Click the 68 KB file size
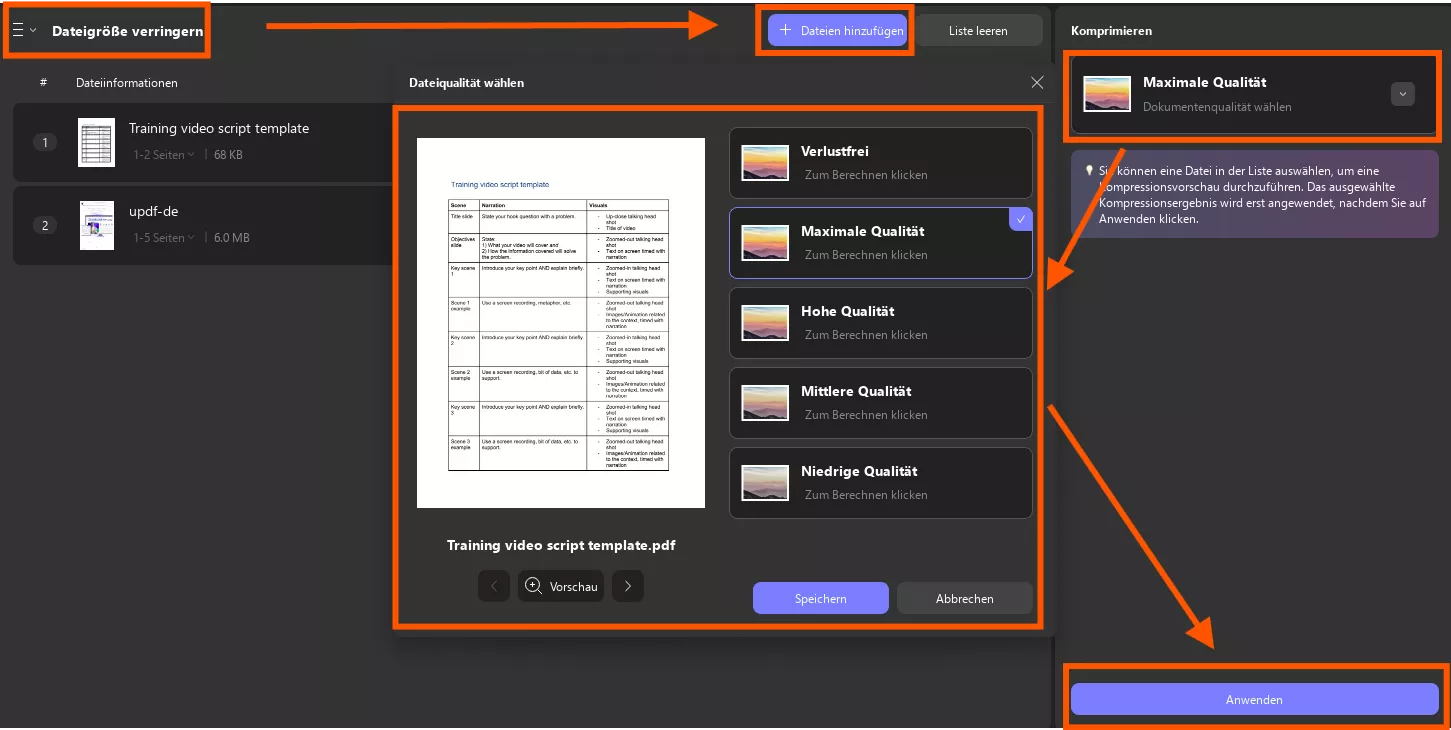 [x=229, y=155]
